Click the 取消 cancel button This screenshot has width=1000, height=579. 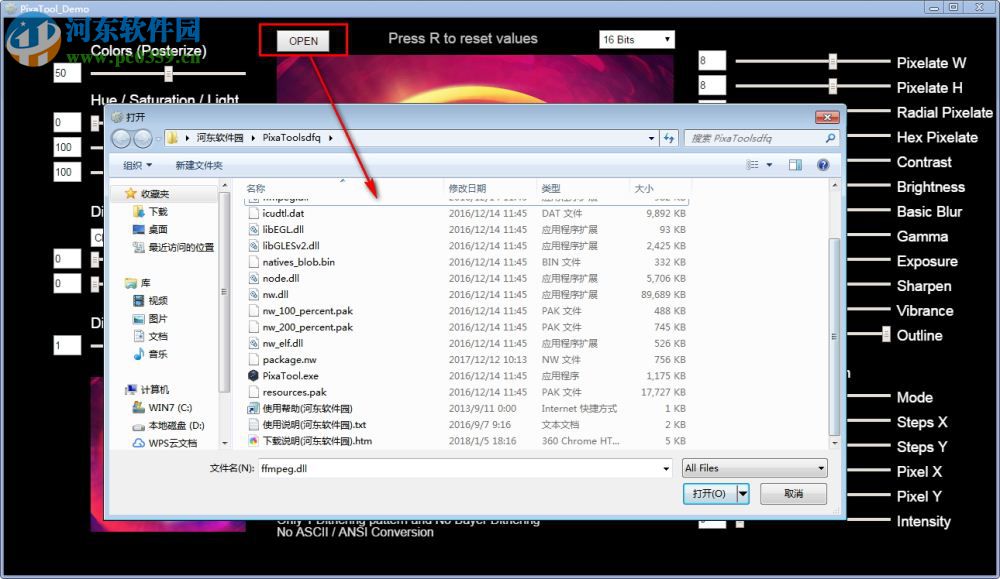(x=791, y=493)
